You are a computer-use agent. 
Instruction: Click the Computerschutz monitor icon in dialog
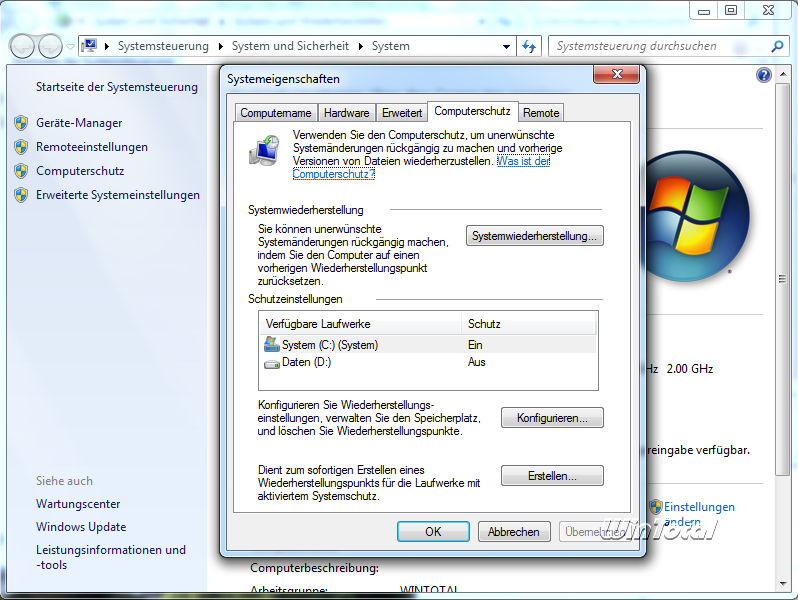(x=264, y=151)
